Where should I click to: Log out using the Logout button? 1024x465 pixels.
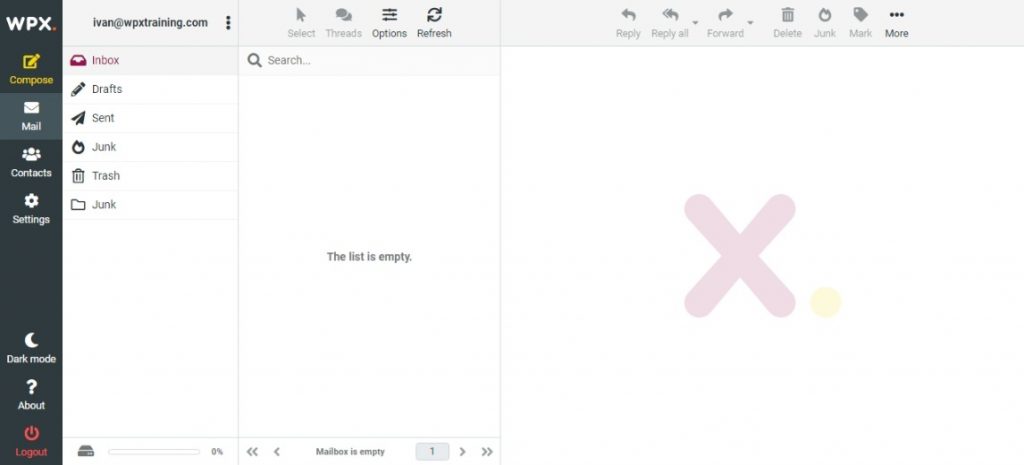click(x=31, y=434)
